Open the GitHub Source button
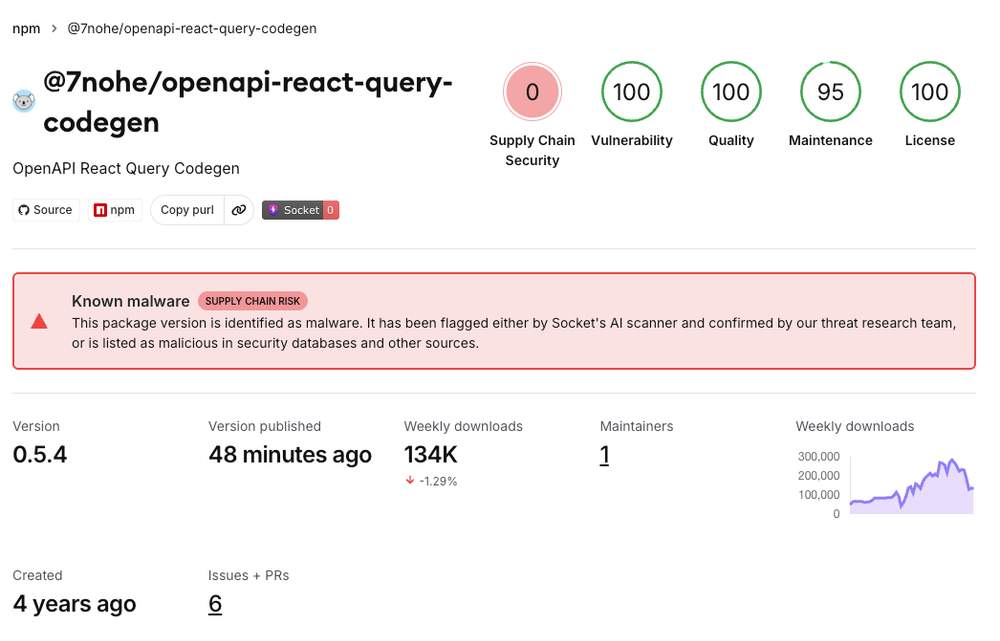The image size is (1000, 641). click(46, 210)
